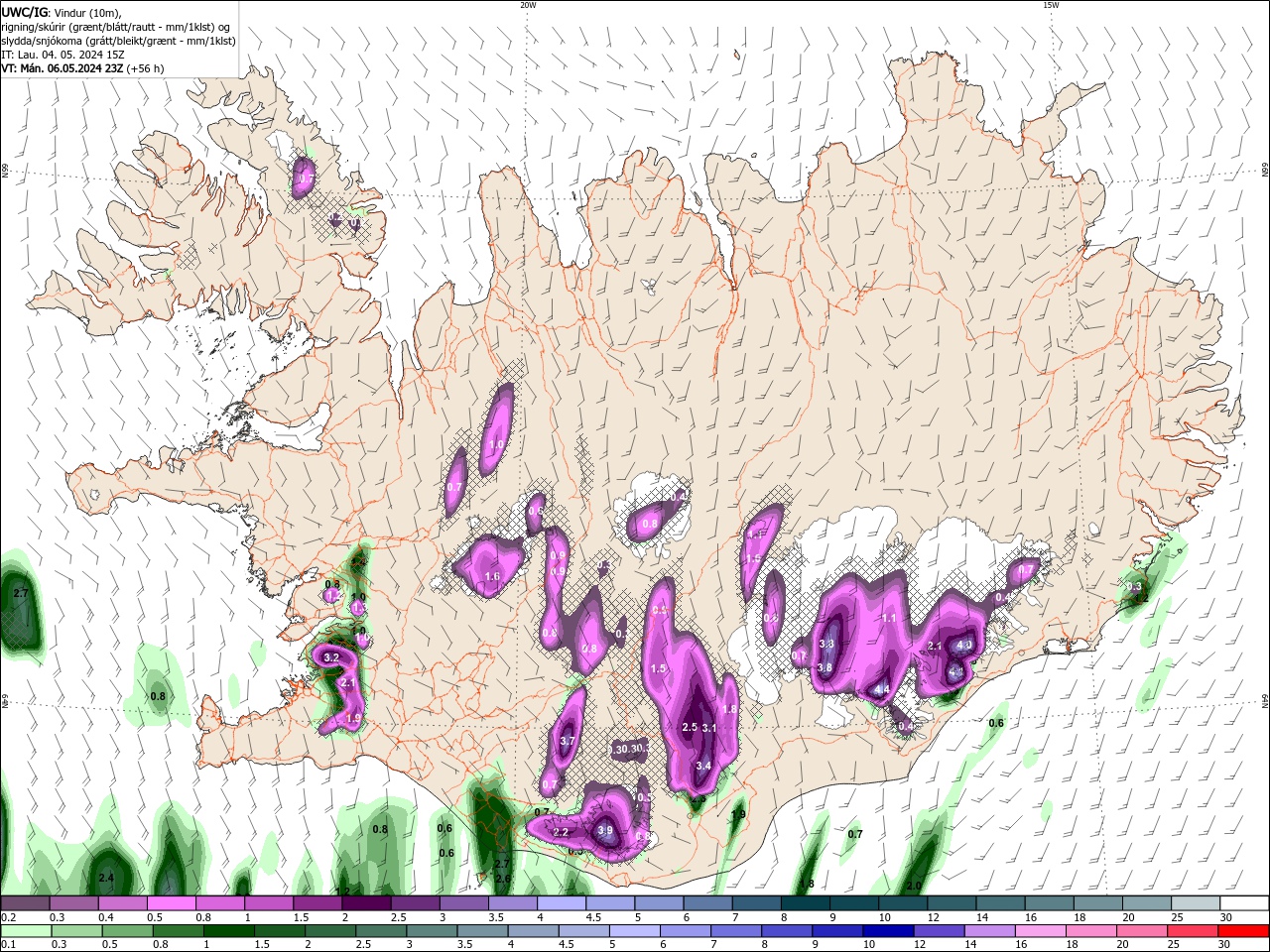Click the '4.0' precipitation value on the map
Screen dimensions: 1270x952
(x=963, y=645)
